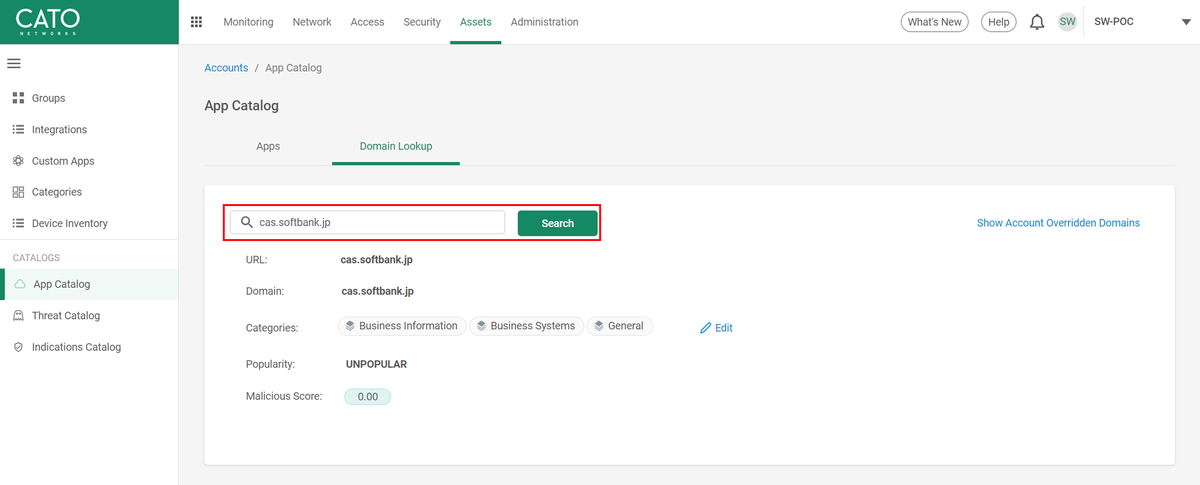Screen dimensions: 1200x485
Task: Click the Business Systems category chip
Action: coord(526,326)
